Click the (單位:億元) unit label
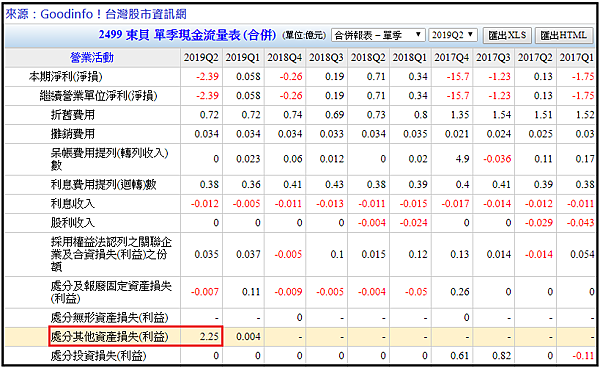The height and width of the screenshot is (368, 600). point(304,35)
